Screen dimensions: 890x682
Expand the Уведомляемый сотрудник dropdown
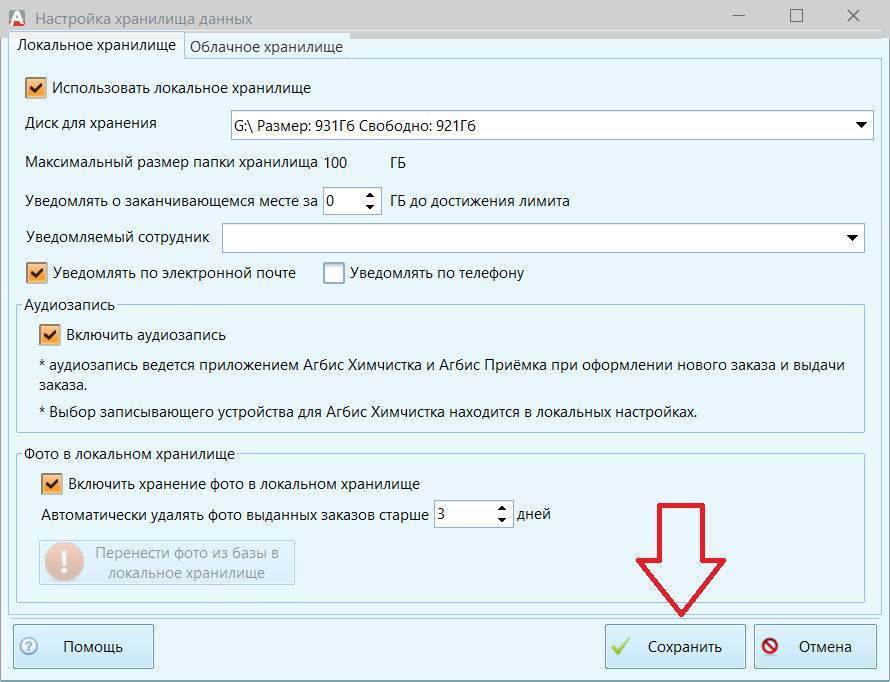[852, 238]
